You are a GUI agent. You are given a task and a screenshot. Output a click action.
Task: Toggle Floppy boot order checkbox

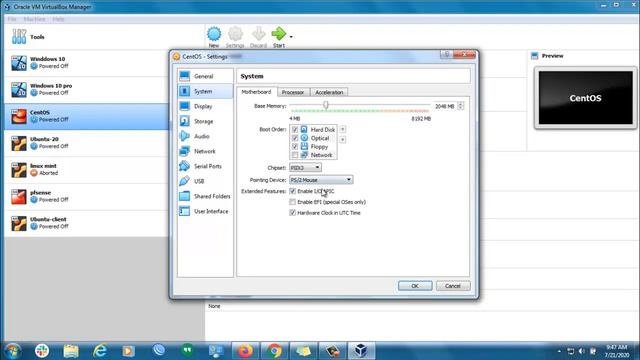(x=295, y=147)
